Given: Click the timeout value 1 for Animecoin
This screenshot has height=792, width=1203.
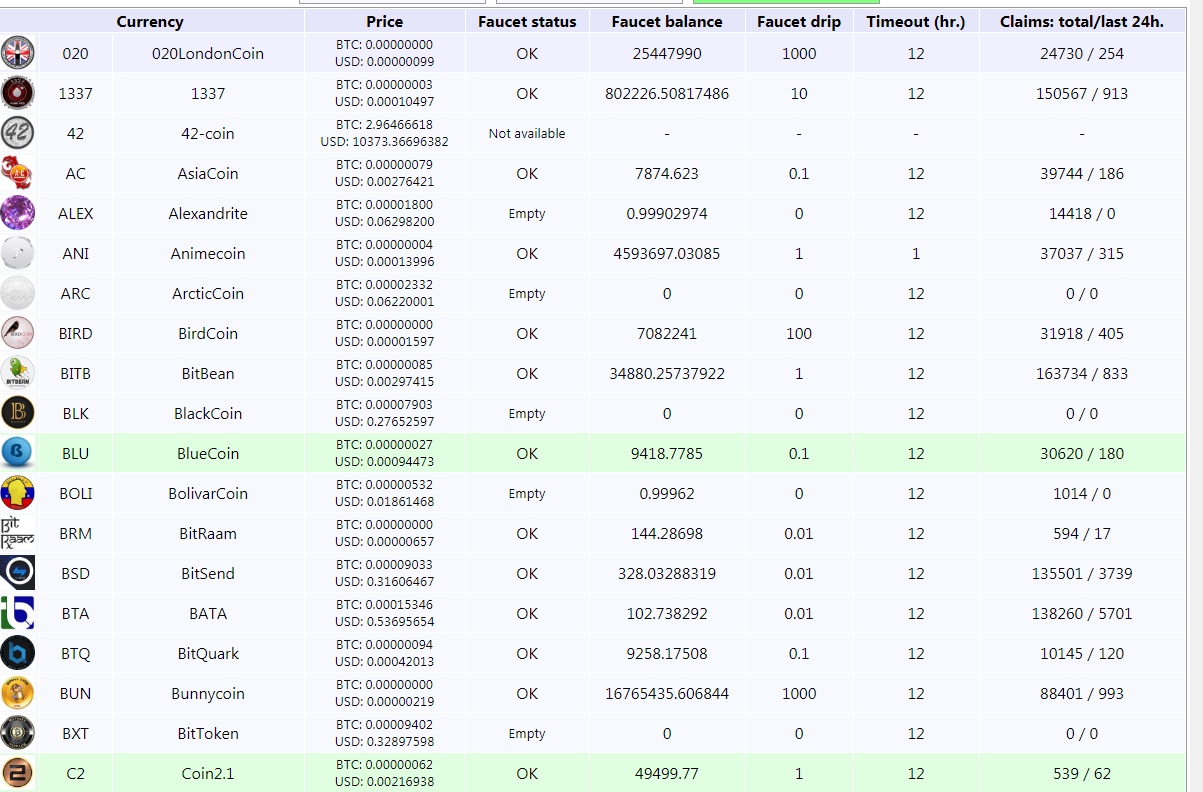Looking at the screenshot, I should click(x=916, y=253).
